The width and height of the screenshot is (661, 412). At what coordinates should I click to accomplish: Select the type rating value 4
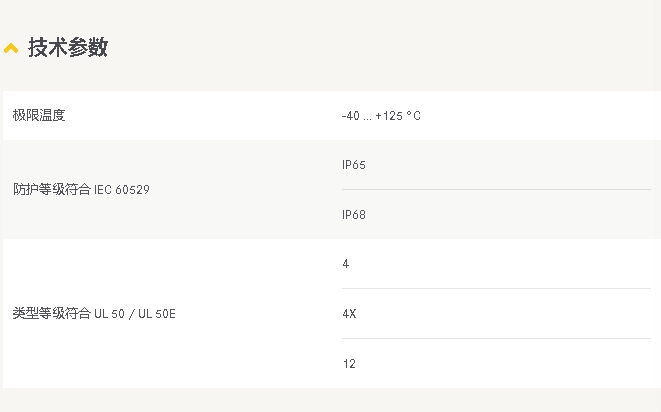coord(346,264)
